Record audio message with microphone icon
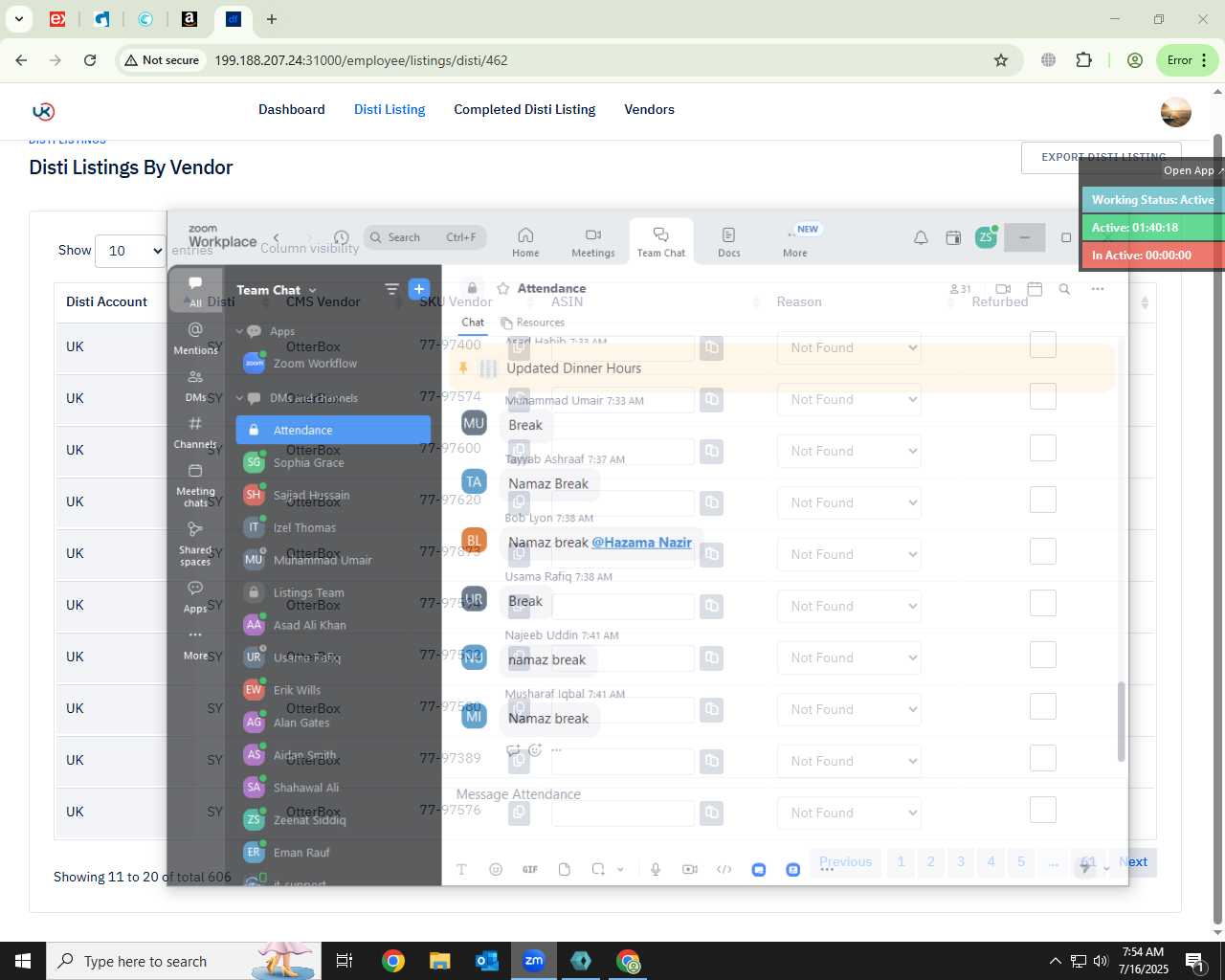The width and height of the screenshot is (1225, 980). click(656, 869)
